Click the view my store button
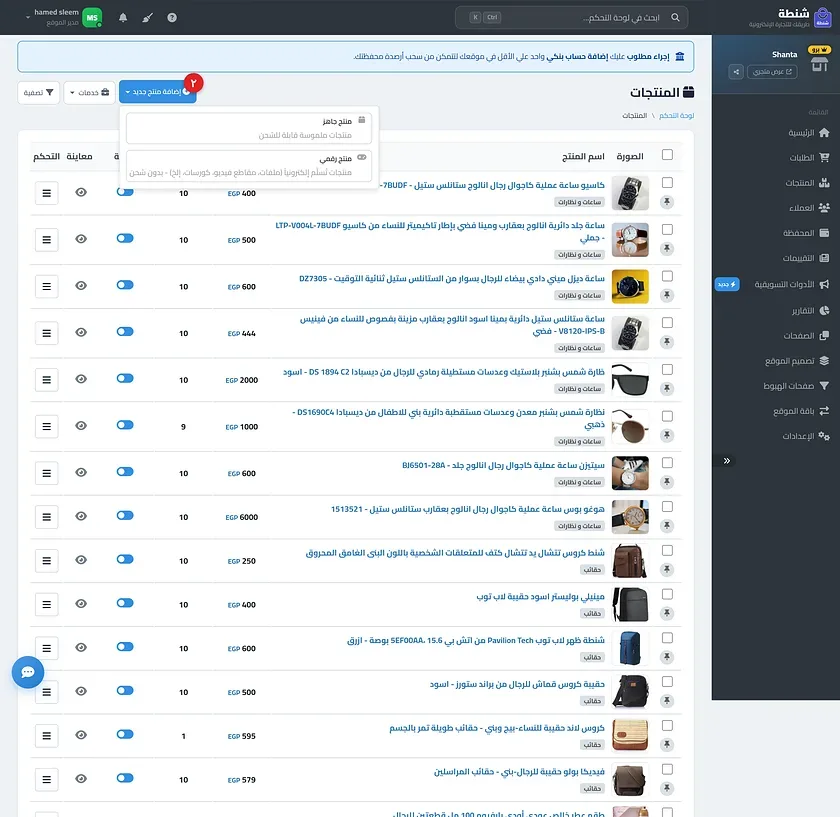The width and height of the screenshot is (840, 817). click(772, 72)
